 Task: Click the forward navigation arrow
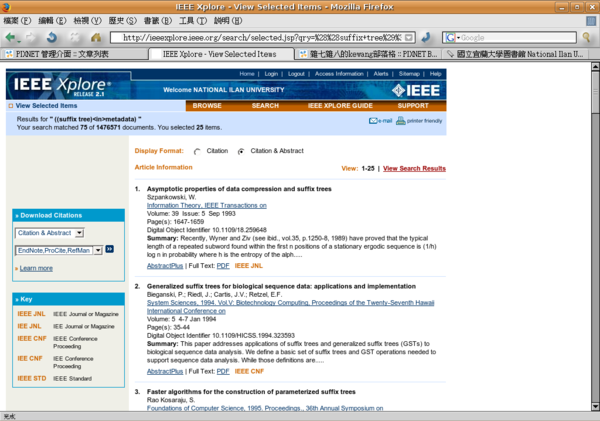[30, 37]
